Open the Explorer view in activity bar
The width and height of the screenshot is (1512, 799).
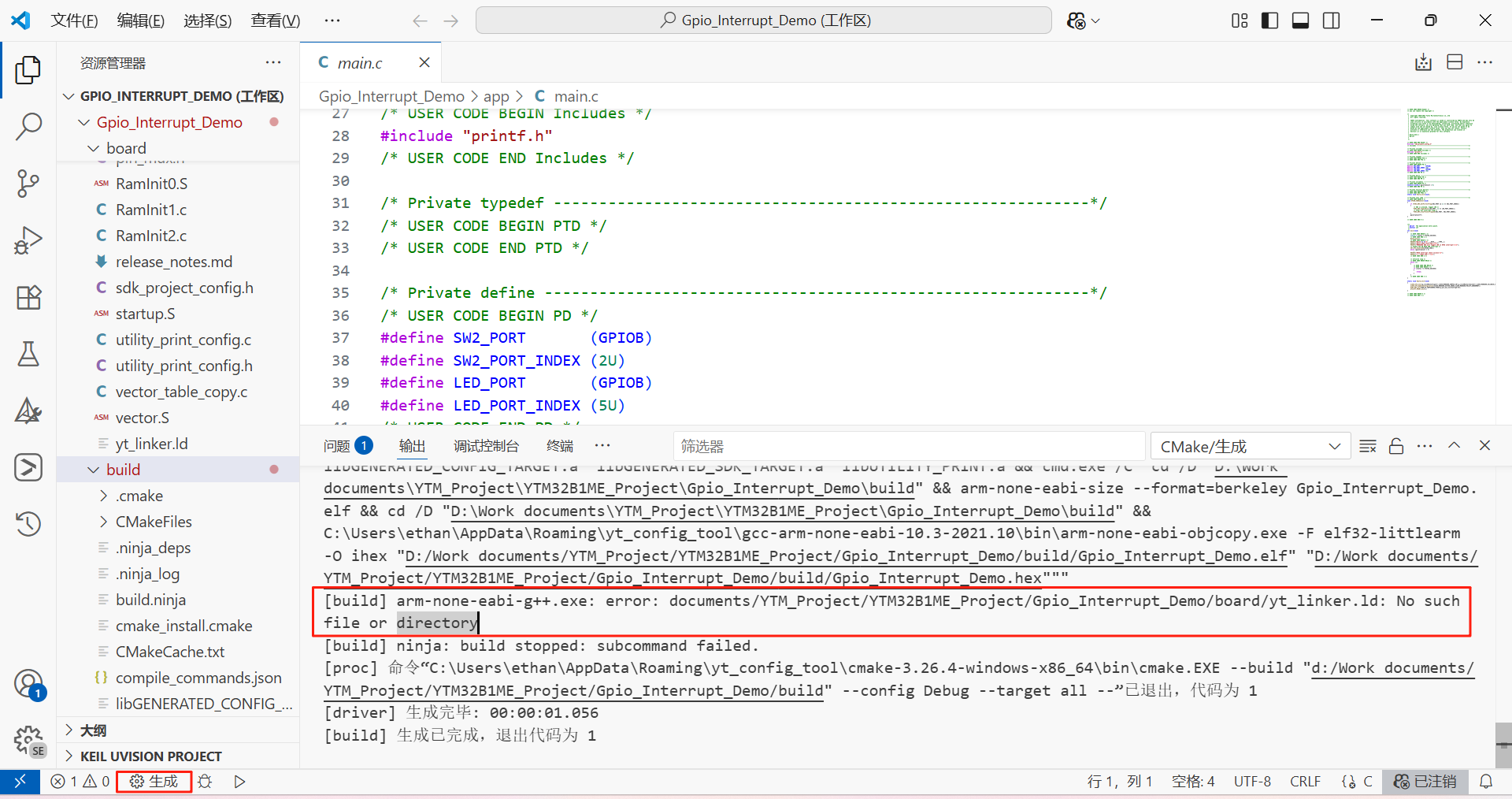tap(28, 70)
